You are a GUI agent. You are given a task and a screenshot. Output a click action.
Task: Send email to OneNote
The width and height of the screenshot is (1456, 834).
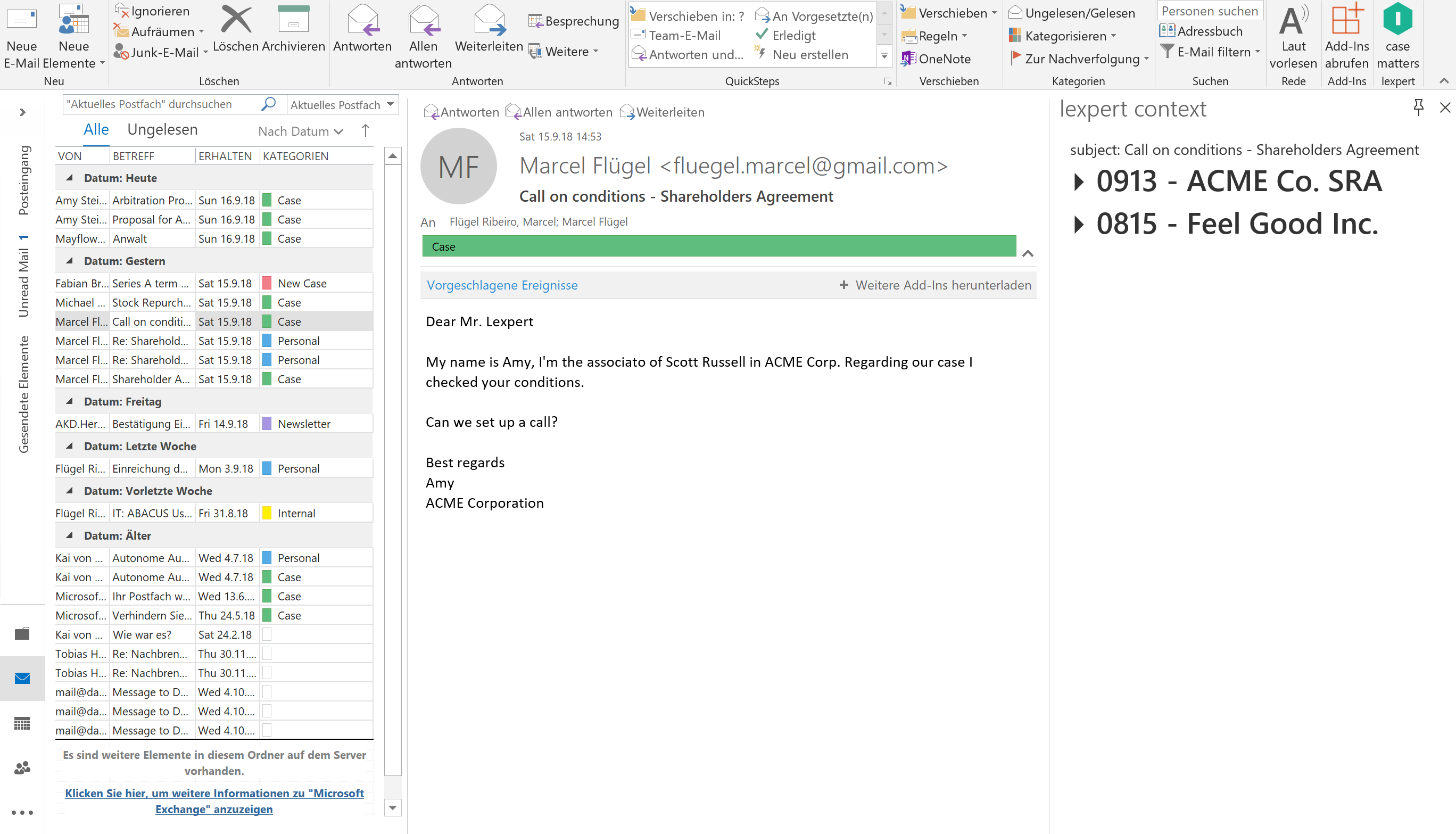(936, 59)
